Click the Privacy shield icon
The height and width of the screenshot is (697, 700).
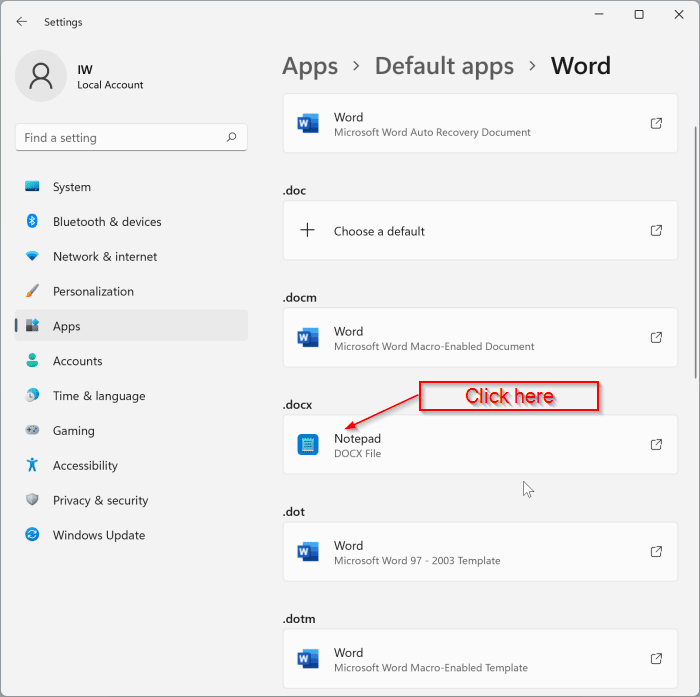[32, 500]
